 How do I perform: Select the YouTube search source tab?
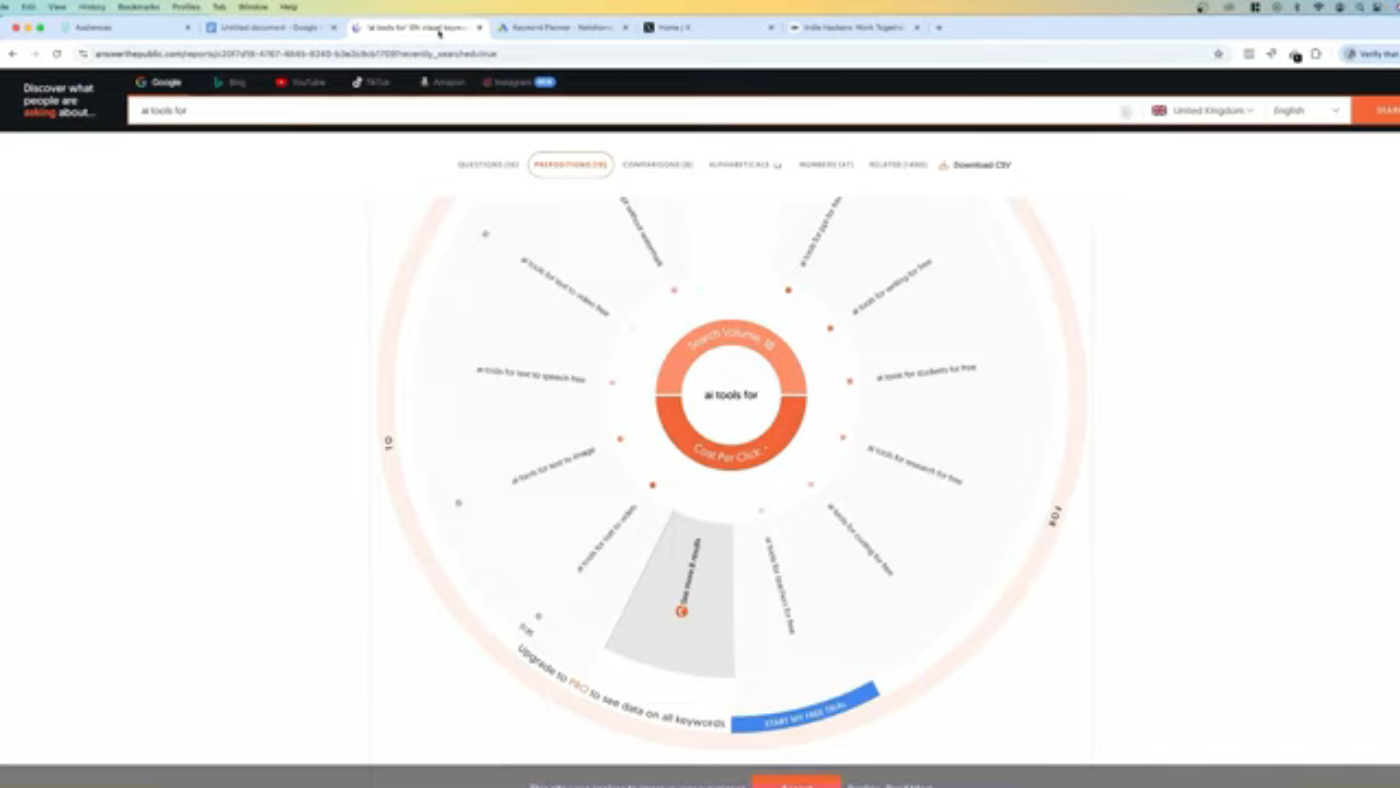(300, 82)
